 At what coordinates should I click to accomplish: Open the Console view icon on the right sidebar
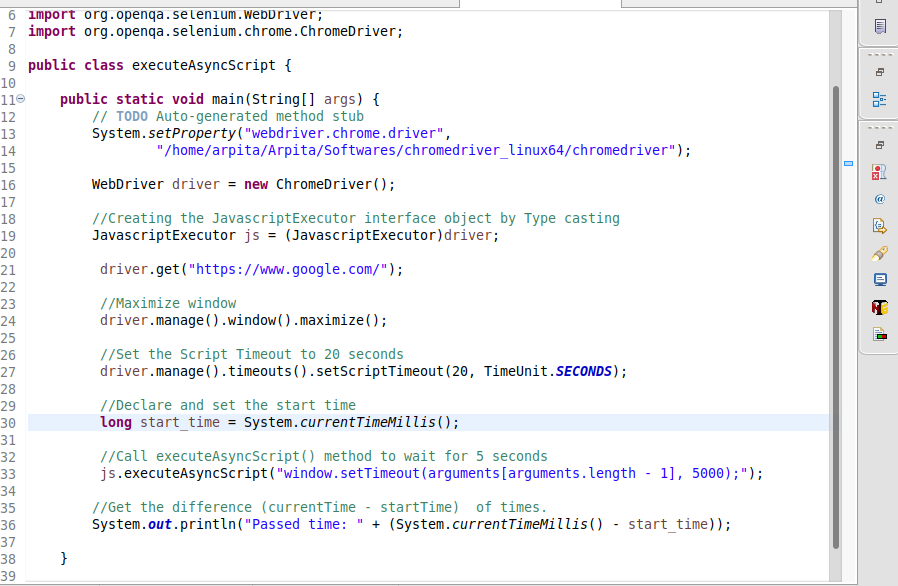click(879, 281)
